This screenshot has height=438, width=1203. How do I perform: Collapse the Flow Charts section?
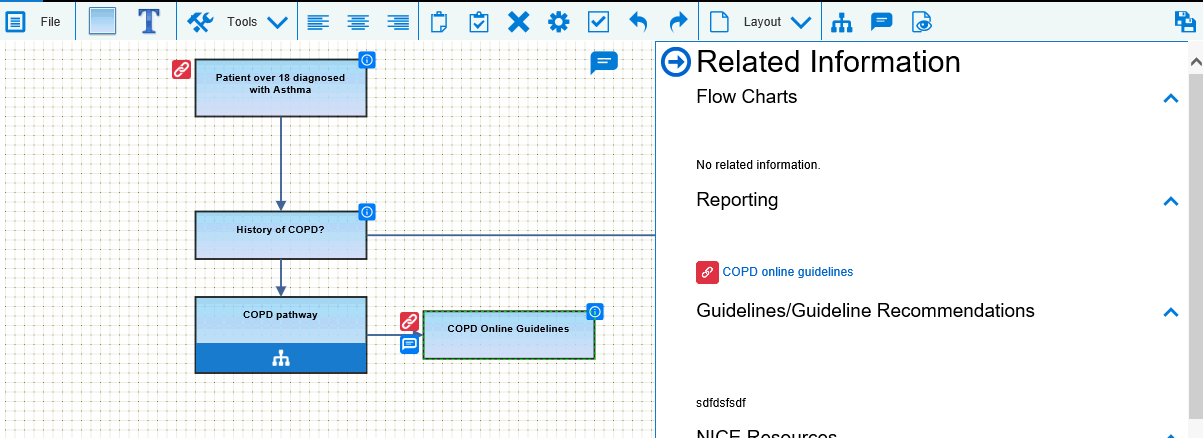pyautogui.click(x=1171, y=98)
